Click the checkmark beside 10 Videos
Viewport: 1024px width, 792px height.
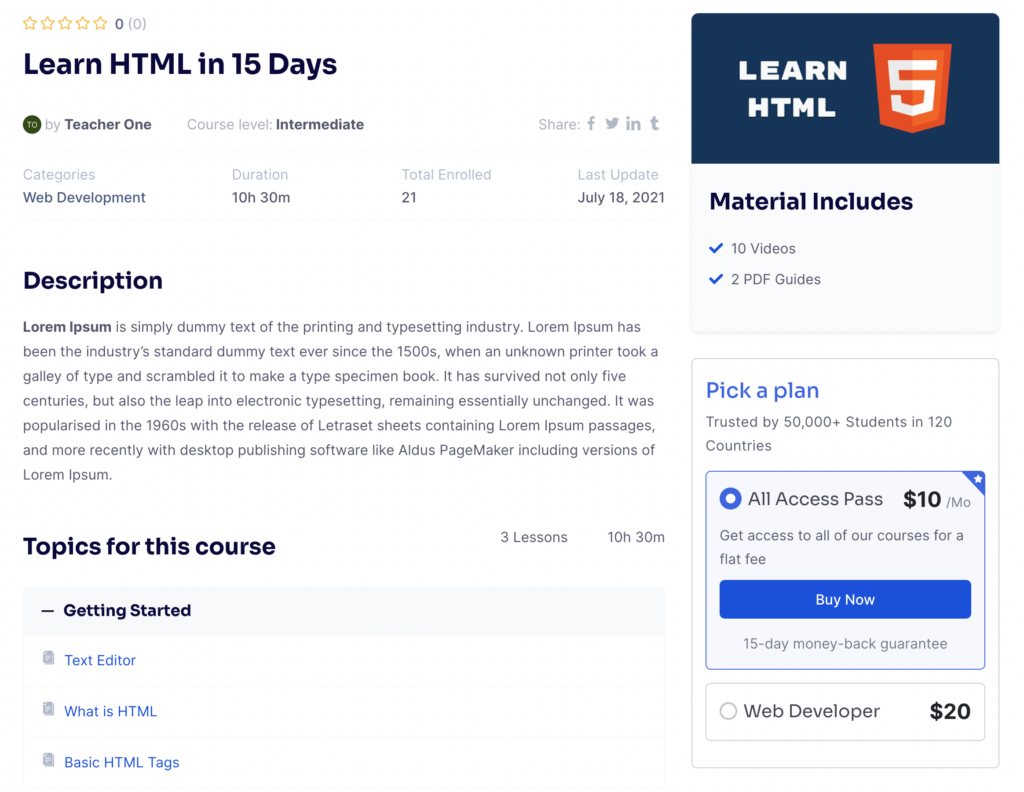(x=716, y=247)
